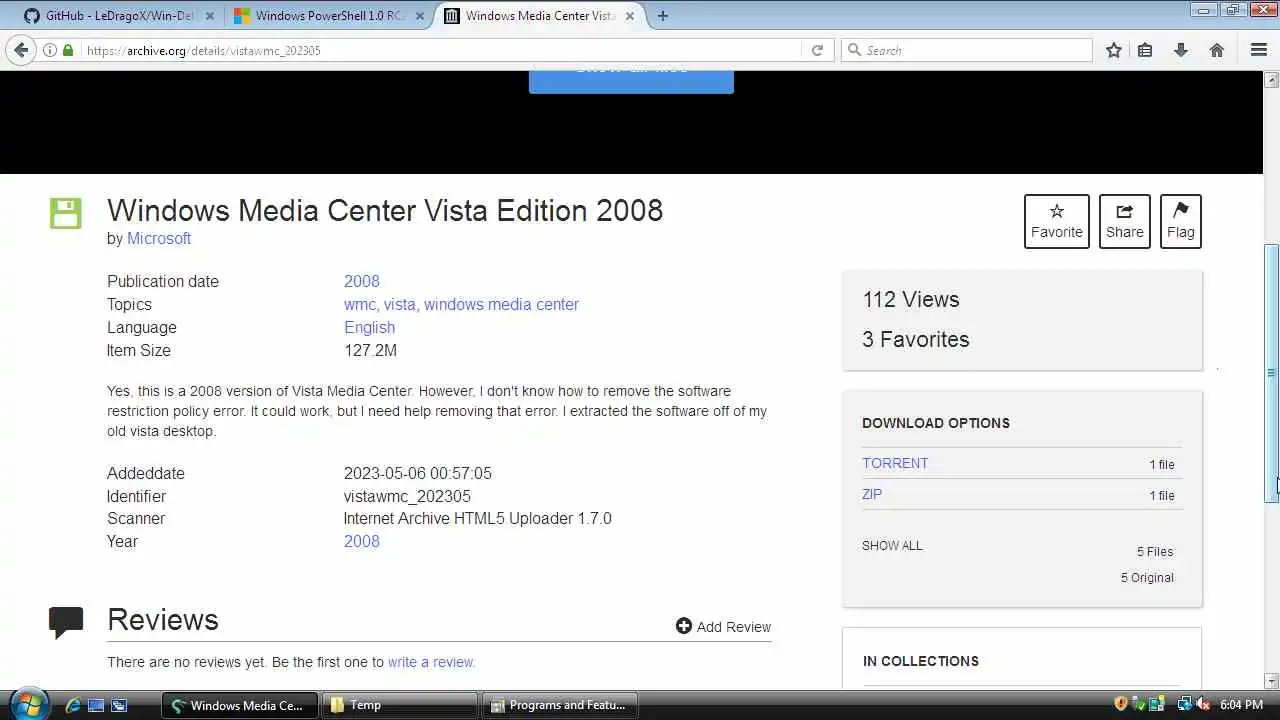Screen dimensions: 1280x720
Task: Close the GitHub LeDragoX tab
Action: point(210,16)
